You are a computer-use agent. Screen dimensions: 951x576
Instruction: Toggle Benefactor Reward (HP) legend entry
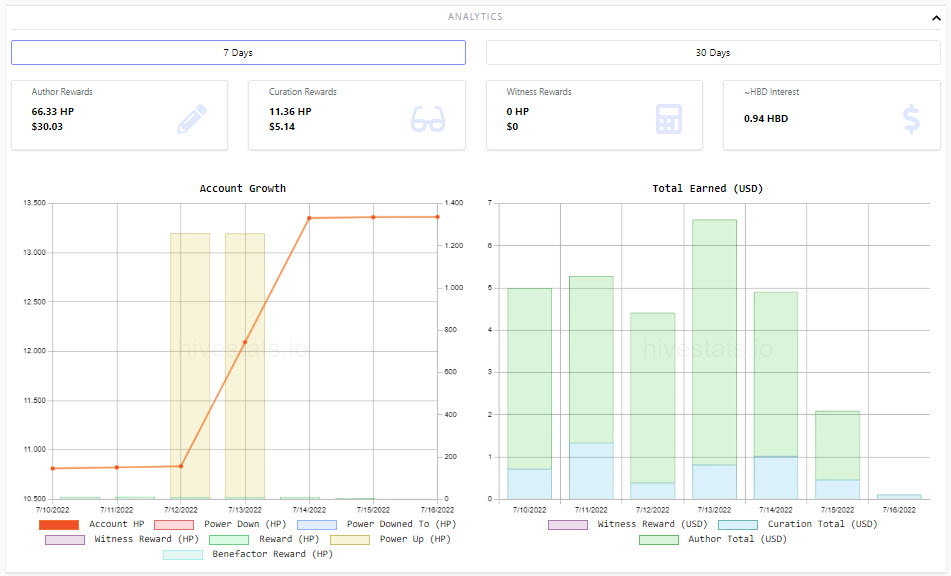pyautogui.click(x=248, y=554)
